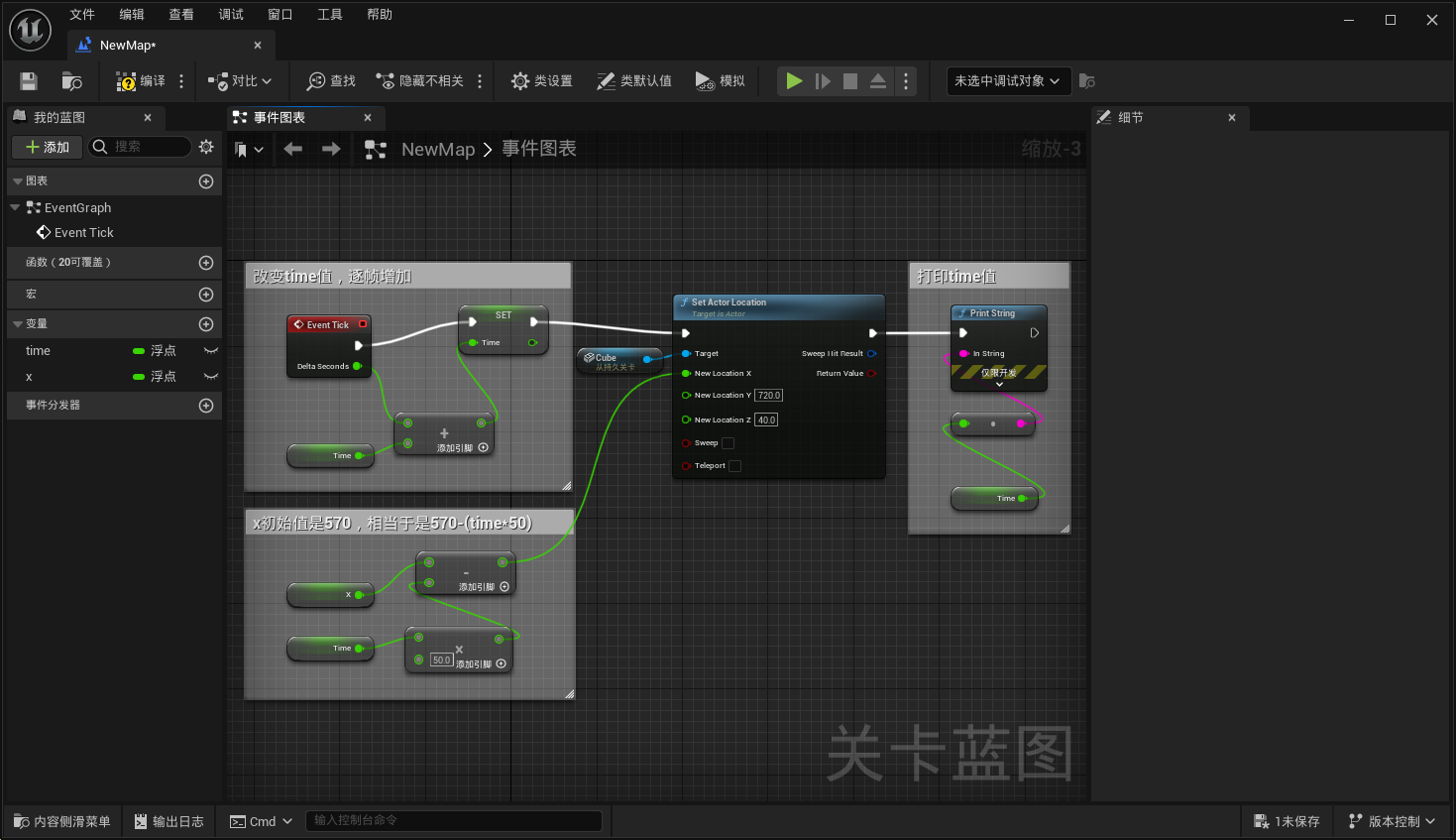The width and height of the screenshot is (1456, 840).
Task: Select the time variable
Action: click(x=38, y=351)
